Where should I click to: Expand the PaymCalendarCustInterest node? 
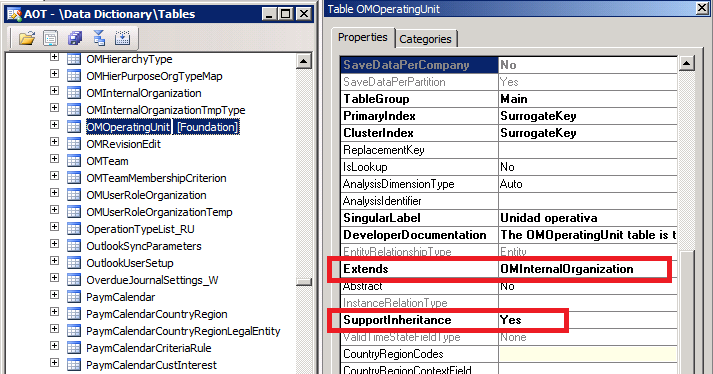tap(55, 363)
